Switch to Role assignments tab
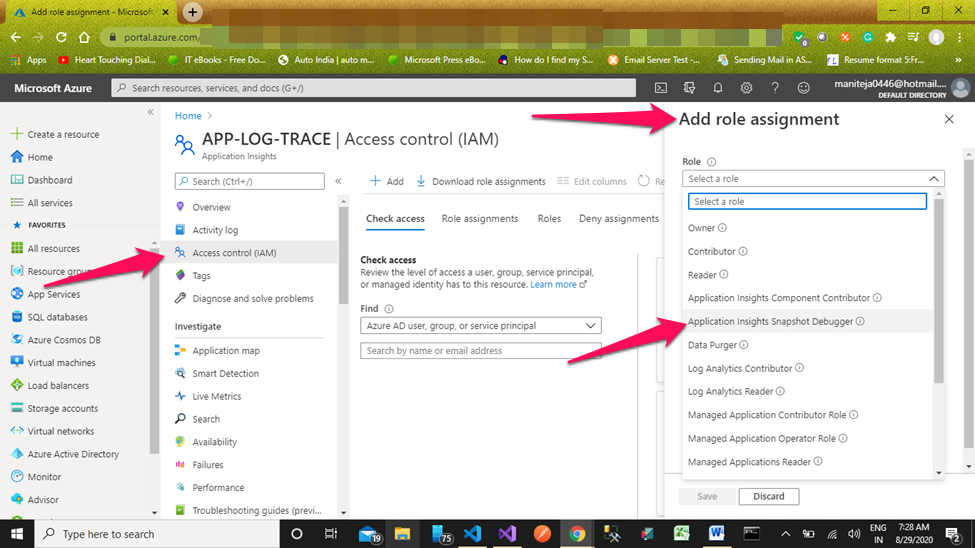 tap(480, 218)
